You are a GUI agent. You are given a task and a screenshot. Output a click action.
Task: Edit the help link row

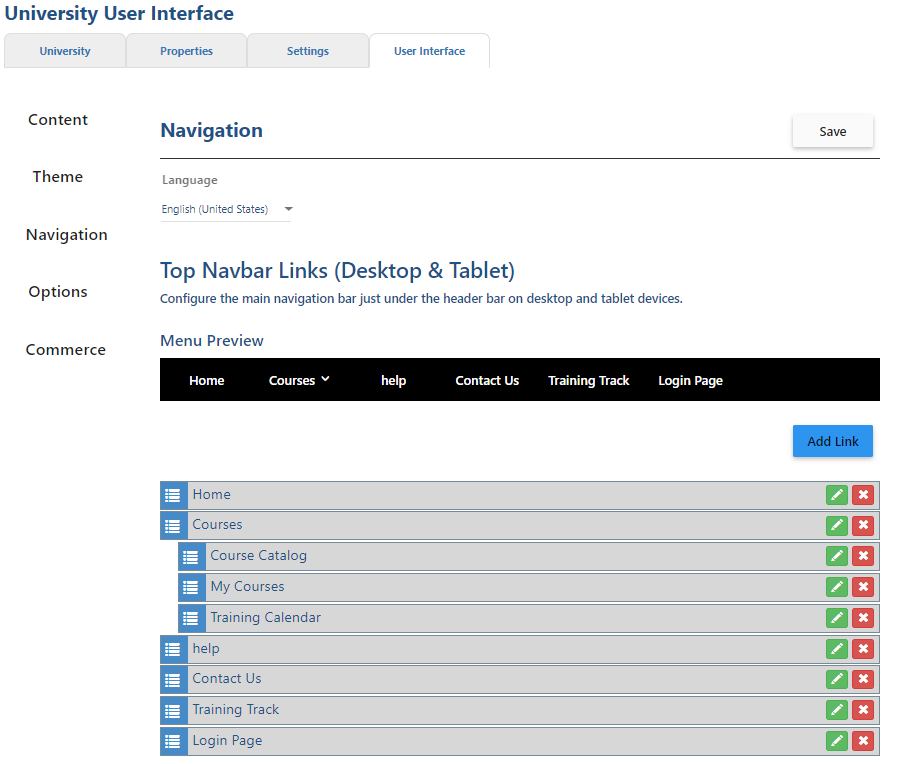tap(836, 649)
